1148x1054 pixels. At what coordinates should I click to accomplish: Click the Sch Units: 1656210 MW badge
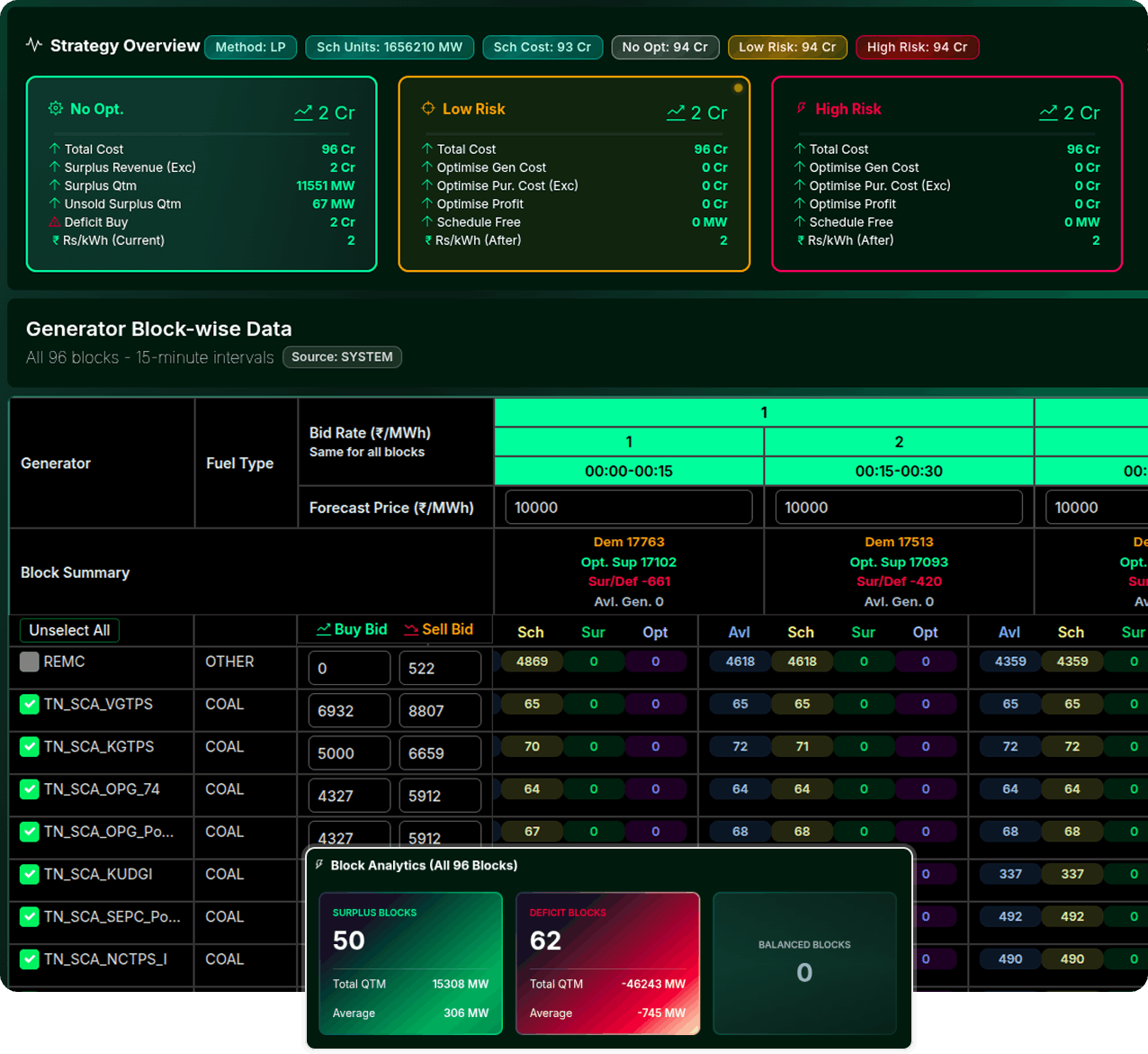click(x=390, y=47)
